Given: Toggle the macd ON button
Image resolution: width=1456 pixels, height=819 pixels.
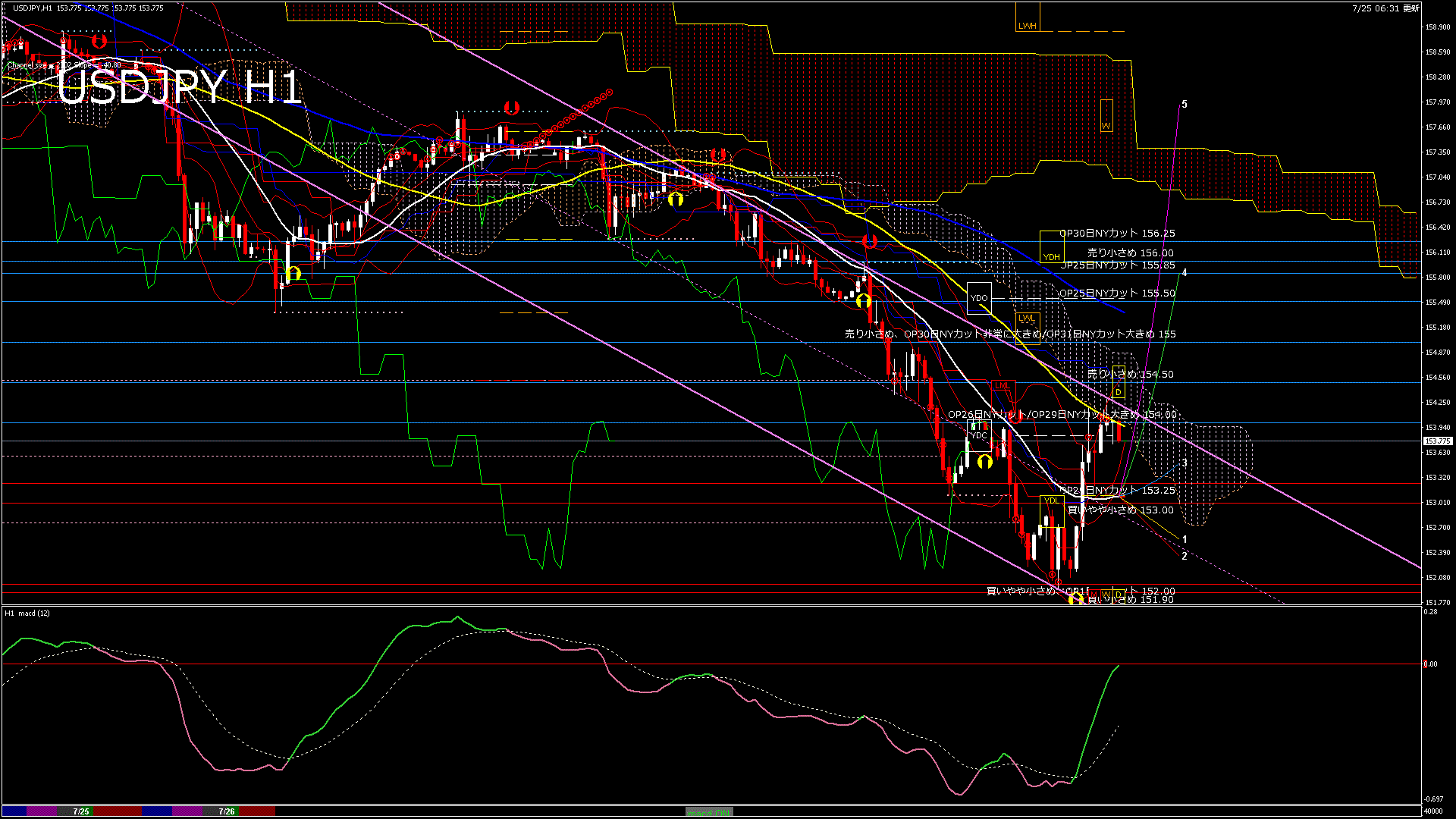Looking at the screenshot, I should click(x=709, y=812).
